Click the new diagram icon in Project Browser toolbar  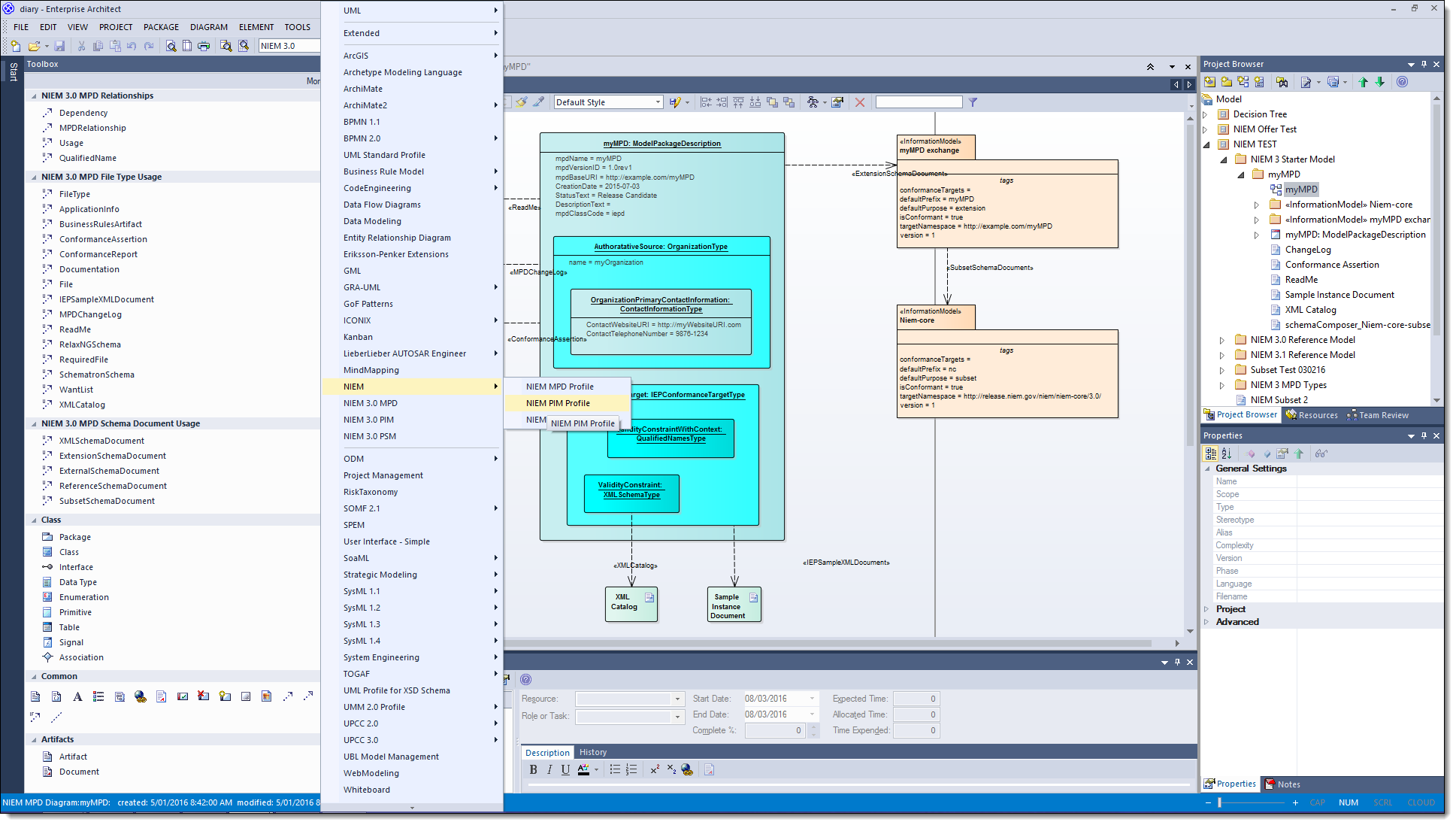[1243, 82]
